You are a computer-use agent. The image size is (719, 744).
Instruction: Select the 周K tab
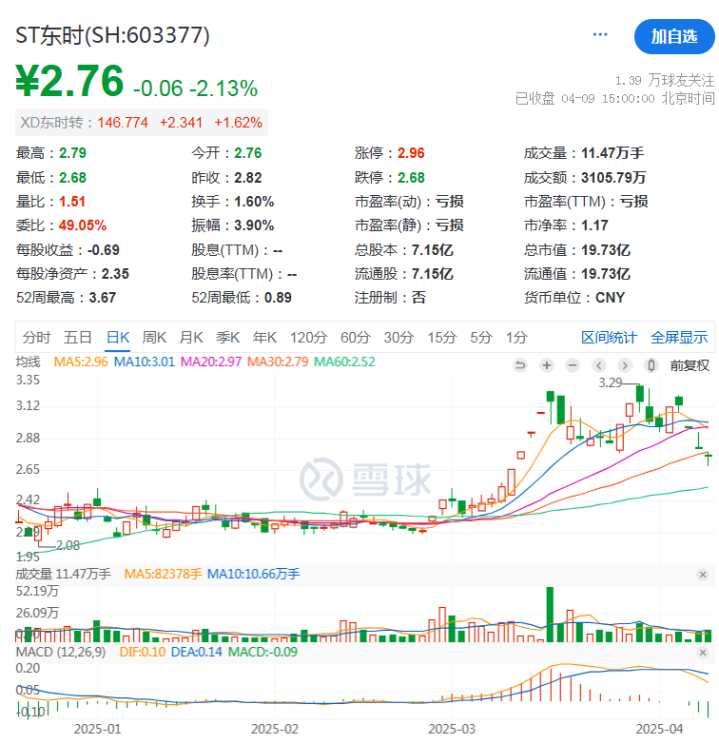coord(154,337)
